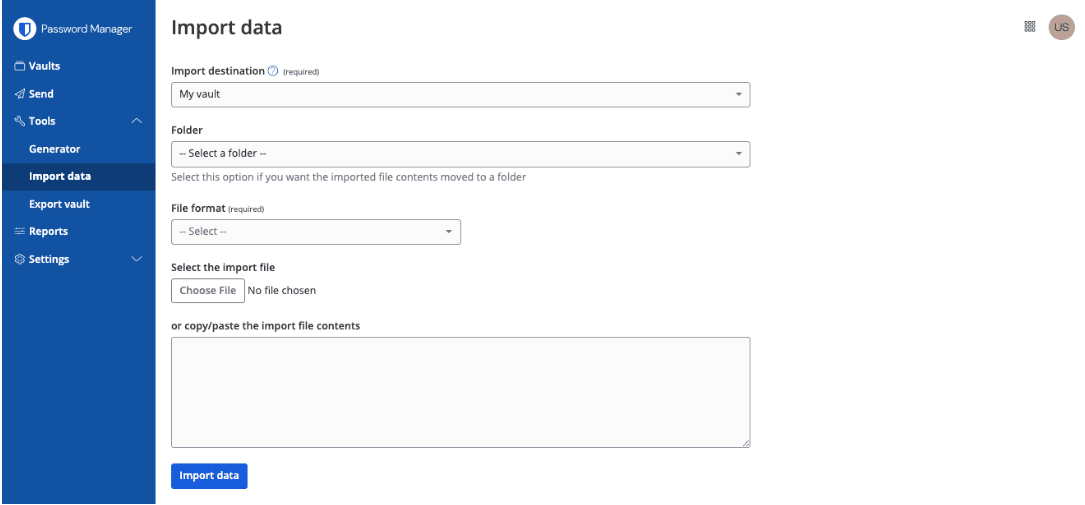Expand the Settings section chevron
This screenshot has width=1085, height=505.
(x=137, y=259)
